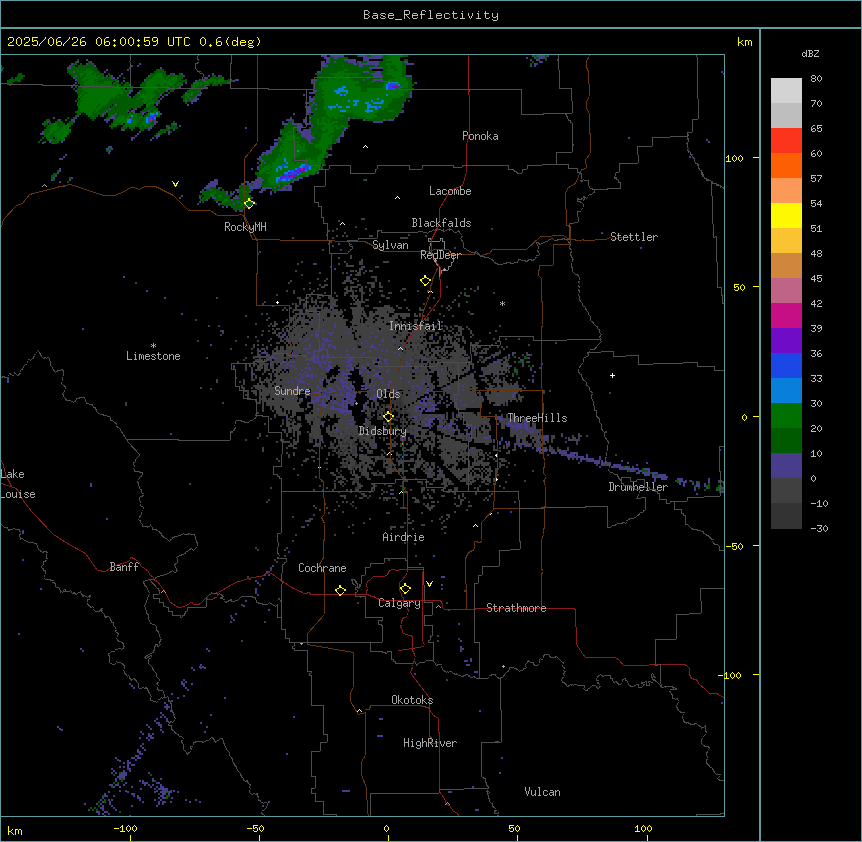Image resolution: width=862 pixels, height=842 pixels.
Task: Click the -100 tick on bottom horizontal axis
Action: pyautogui.click(x=125, y=828)
